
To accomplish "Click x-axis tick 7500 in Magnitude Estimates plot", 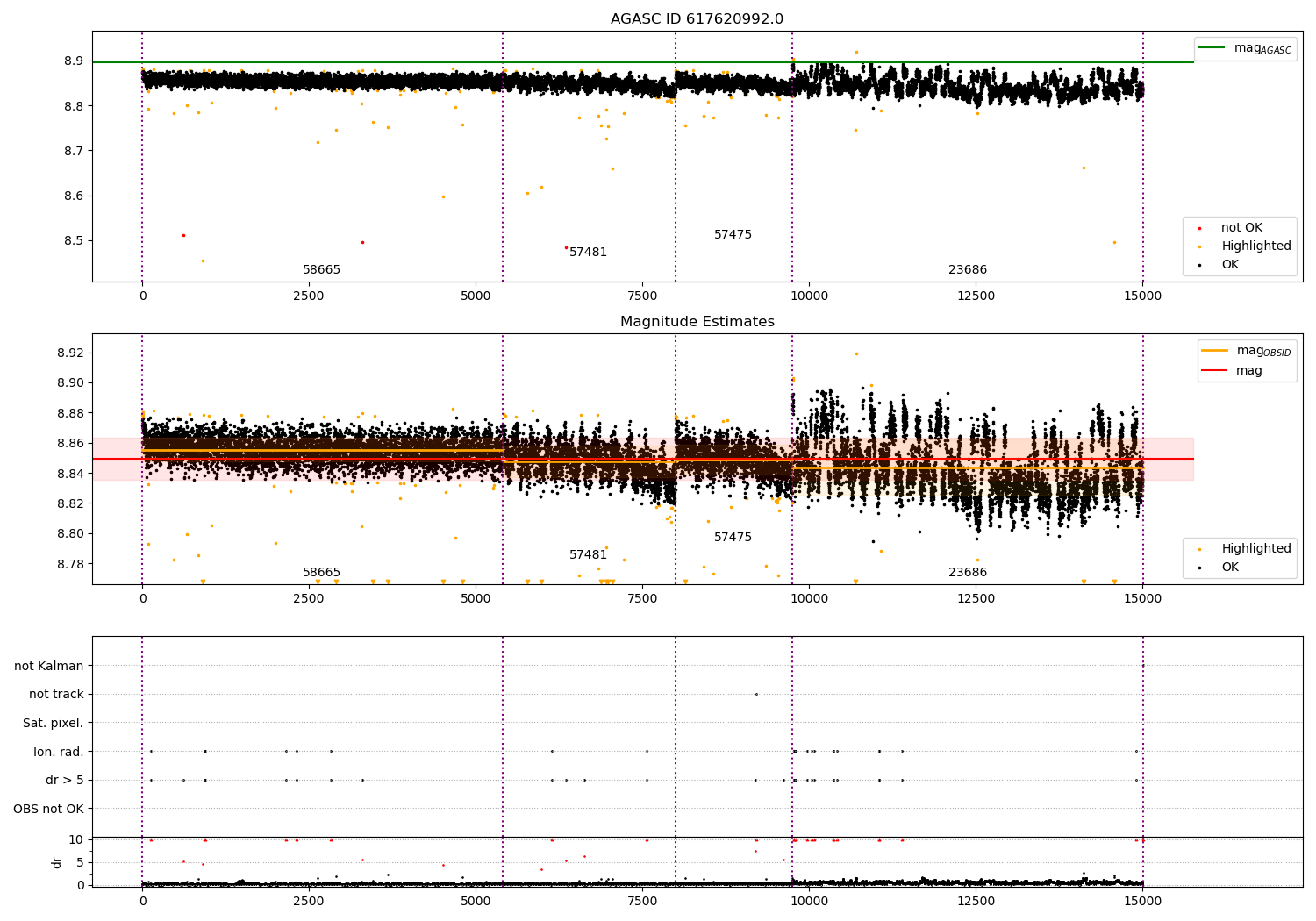I will point(642,599).
